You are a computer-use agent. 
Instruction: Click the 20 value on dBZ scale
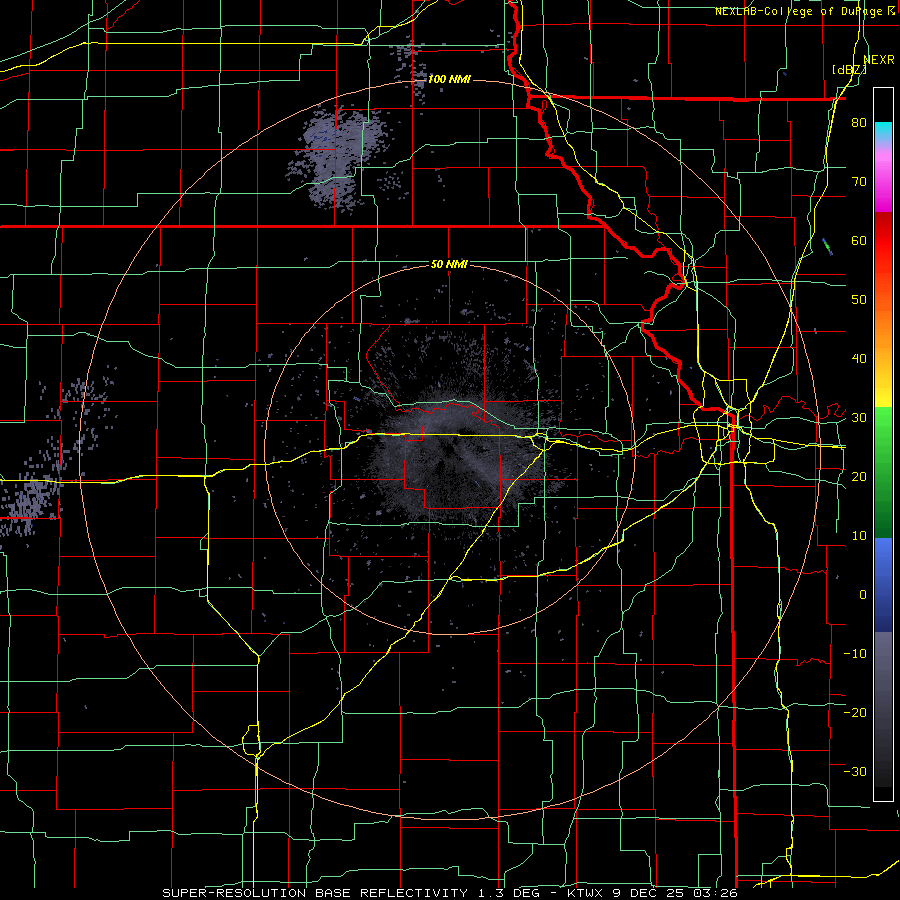tap(859, 477)
